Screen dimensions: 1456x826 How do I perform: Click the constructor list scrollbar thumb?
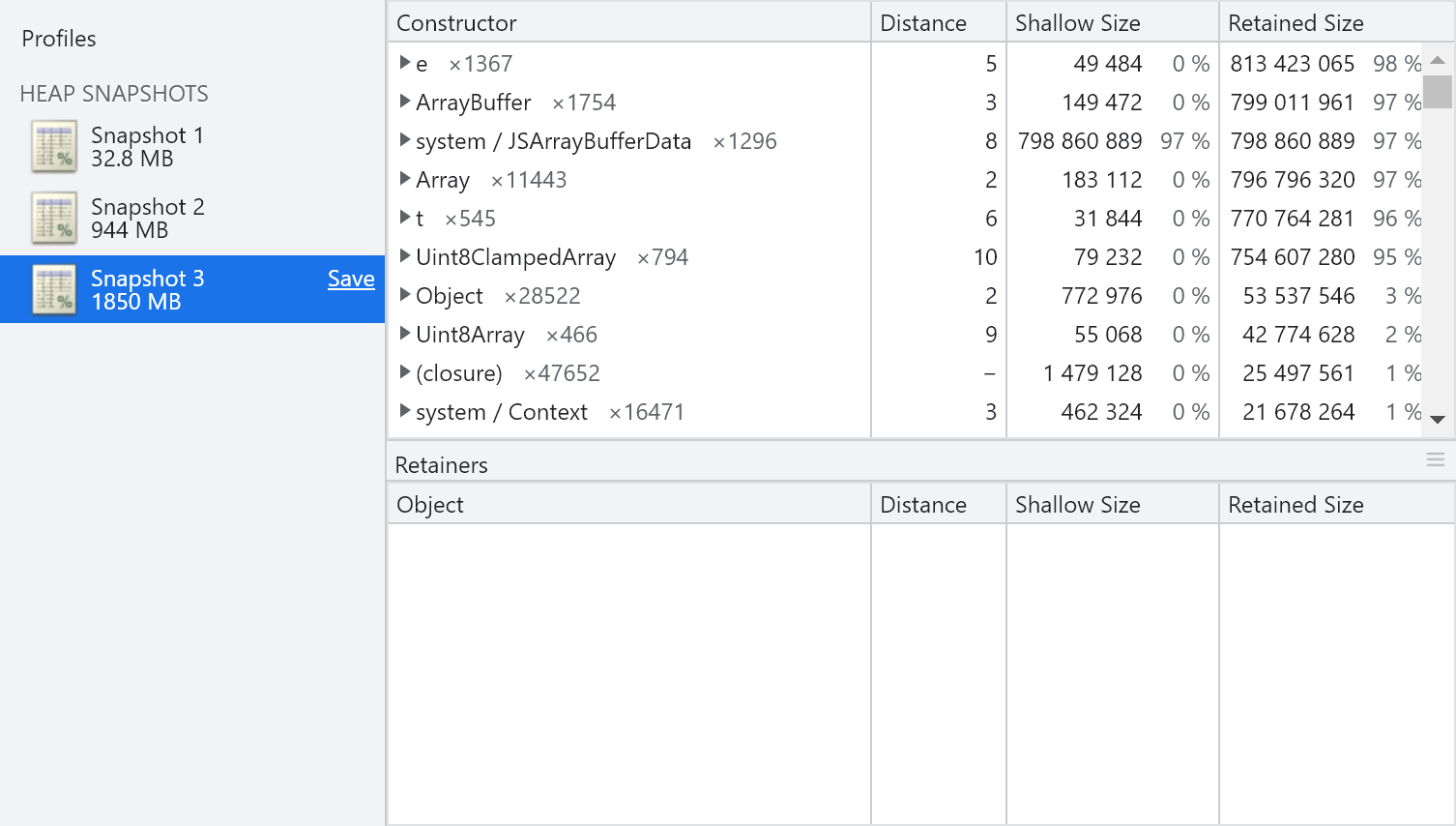[1438, 92]
